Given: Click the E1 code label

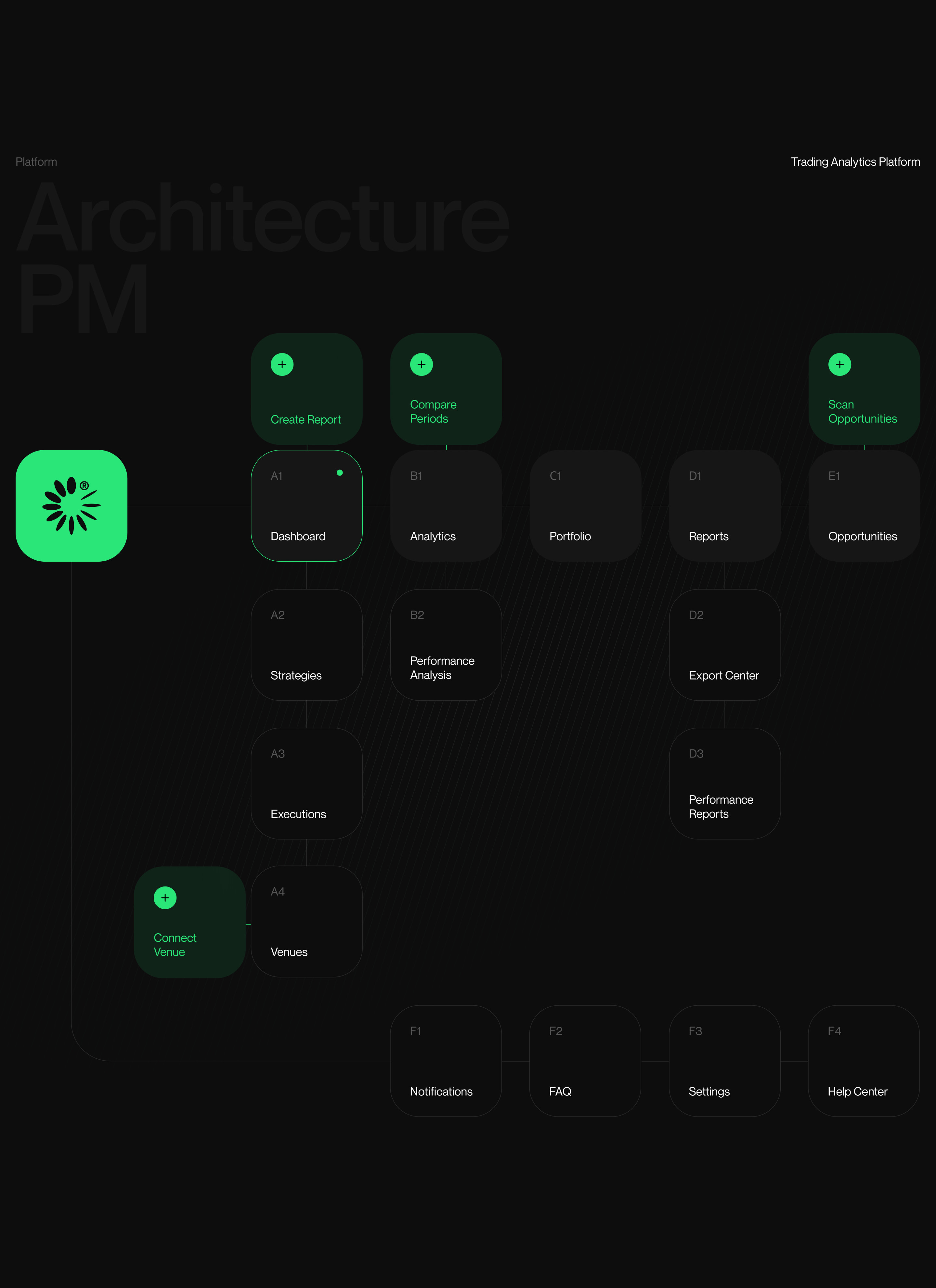Looking at the screenshot, I should click(834, 476).
